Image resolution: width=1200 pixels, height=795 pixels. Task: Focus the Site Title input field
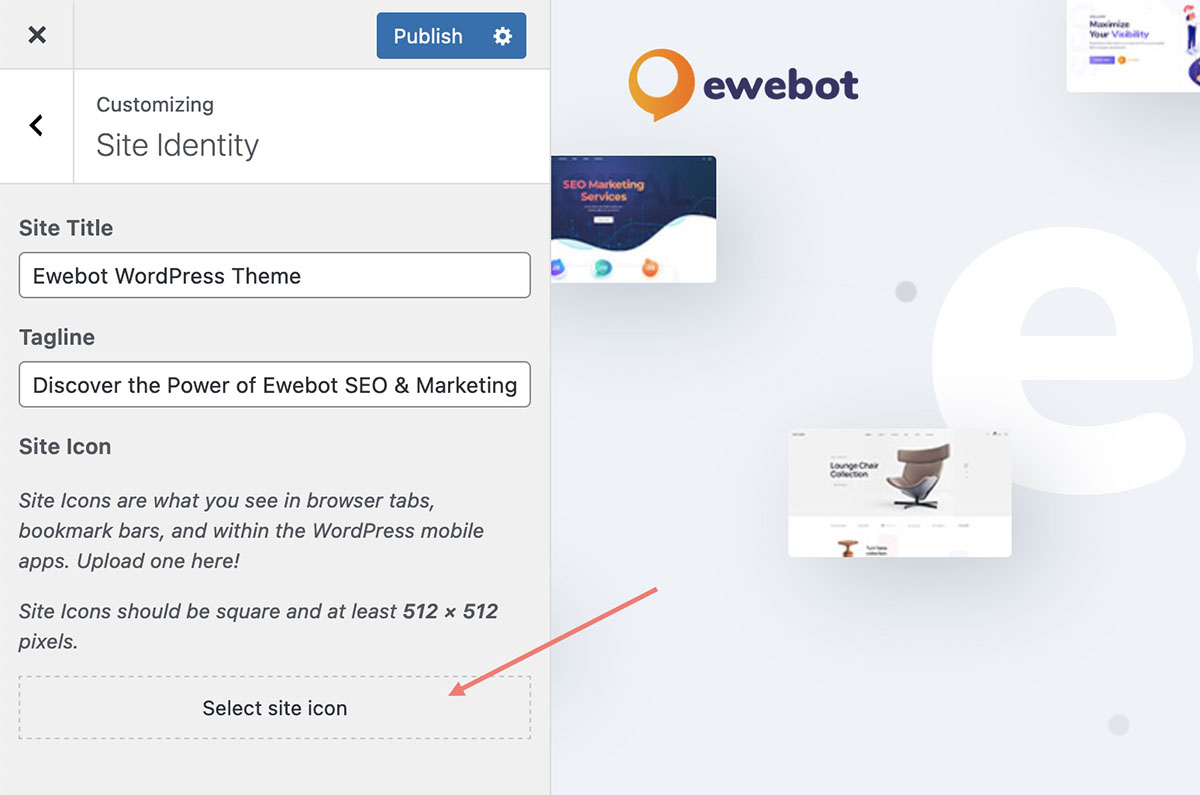coord(275,275)
